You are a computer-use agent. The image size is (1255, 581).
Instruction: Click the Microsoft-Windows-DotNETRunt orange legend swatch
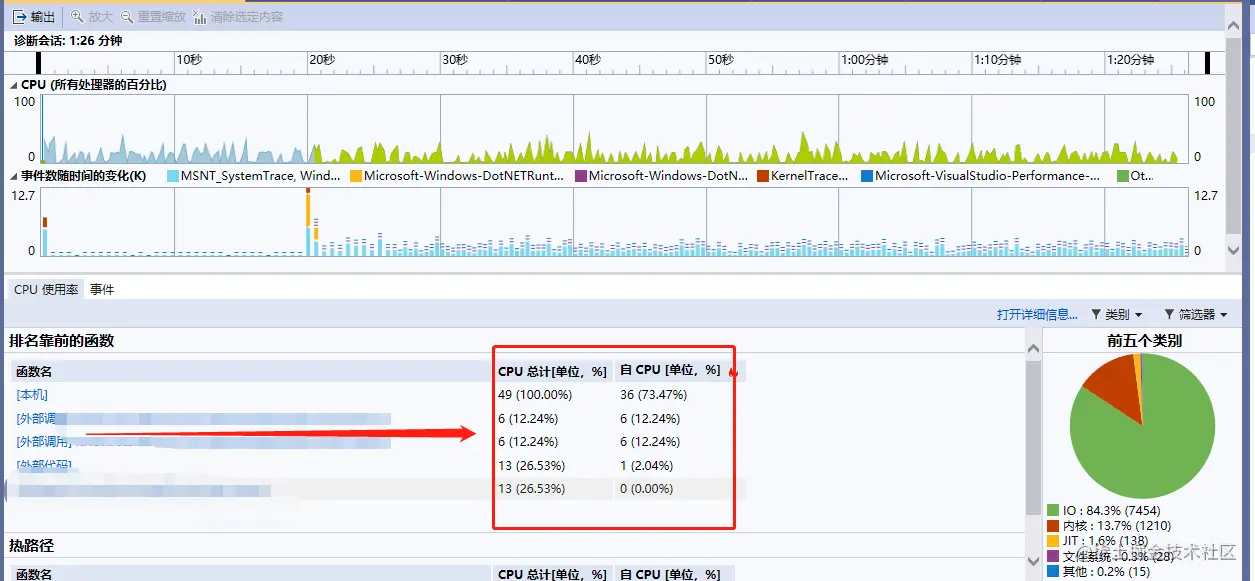click(x=356, y=176)
